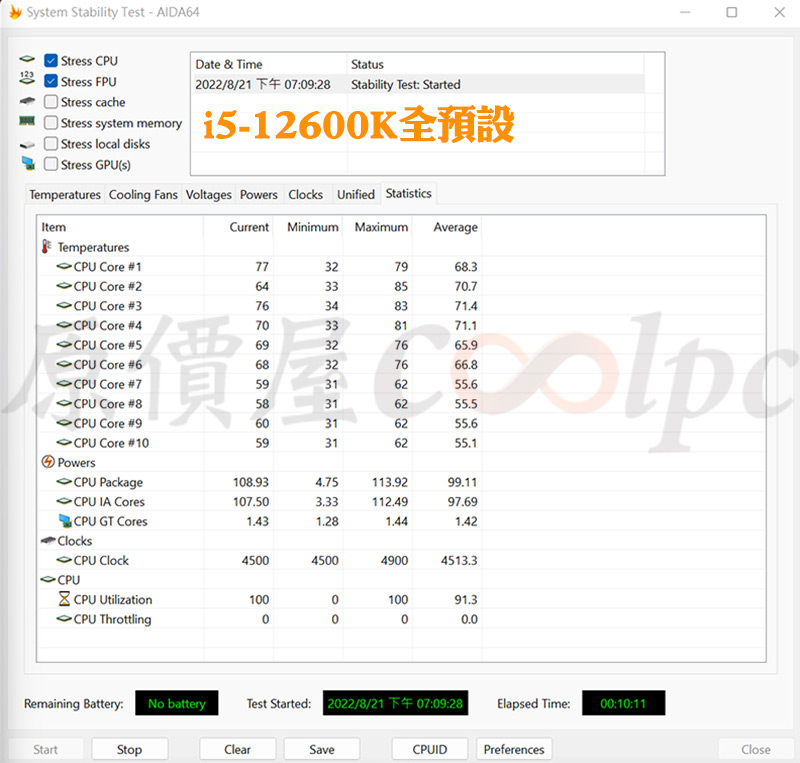
Task: Click the Maximum column header
Action: click(378, 227)
